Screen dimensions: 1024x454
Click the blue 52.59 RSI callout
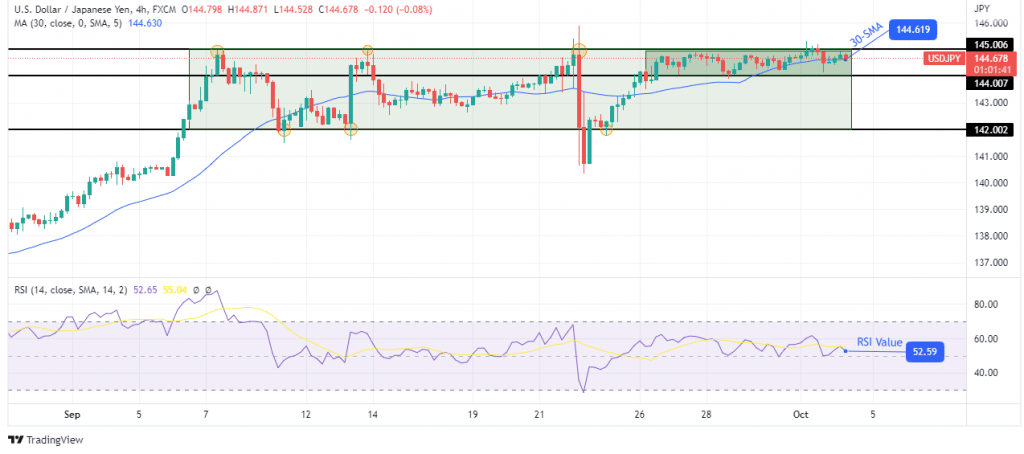pos(925,351)
